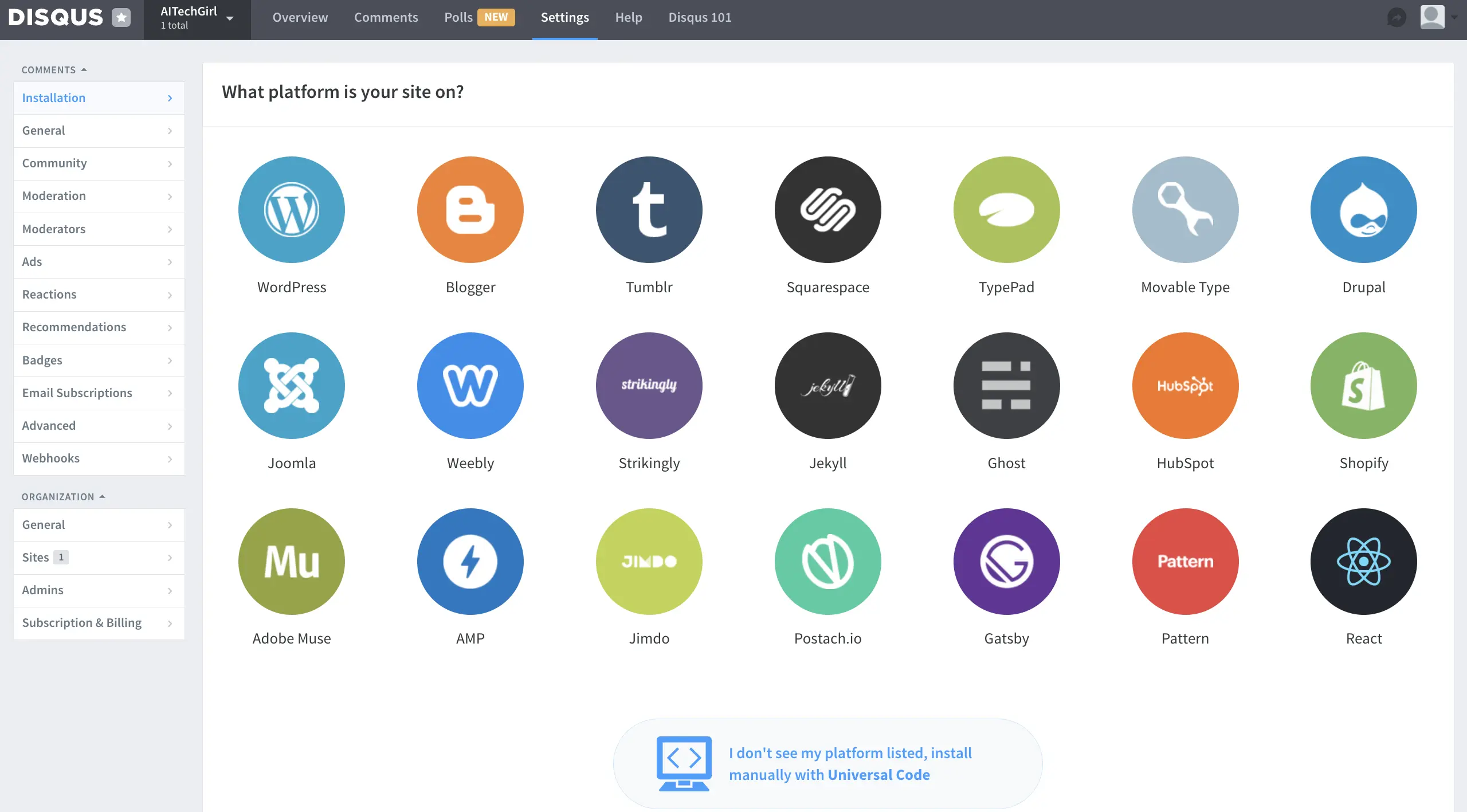The width and height of the screenshot is (1467, 812).
Task: Open the Disqus 101 tab
Action: coord(700,17)
